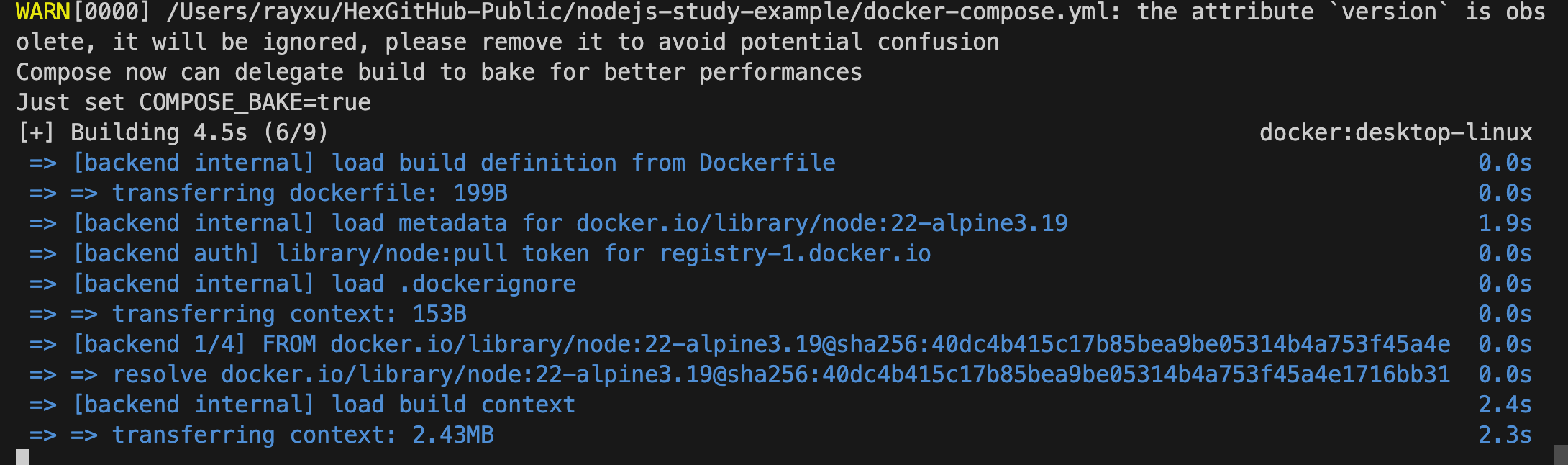Image resolution: width=1568 pixels, height=465 pixels.
Task: Click the 2.4s duration value
Action: [x=1505, y=405]
